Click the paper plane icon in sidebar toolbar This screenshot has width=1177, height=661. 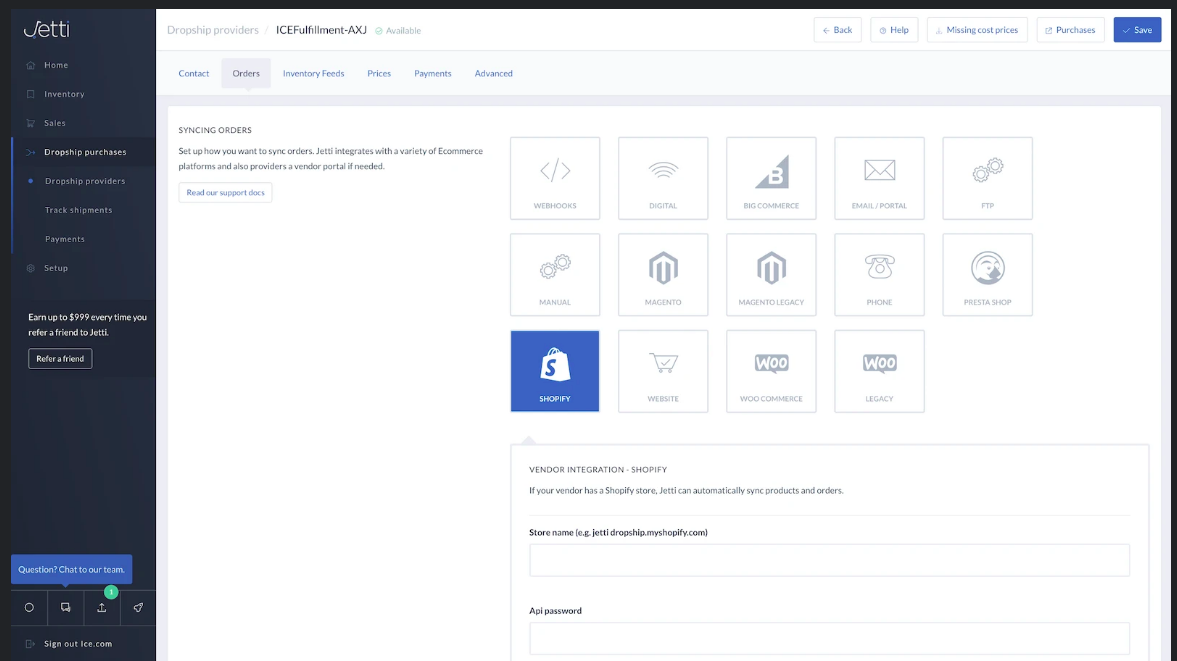click(138, 608)
